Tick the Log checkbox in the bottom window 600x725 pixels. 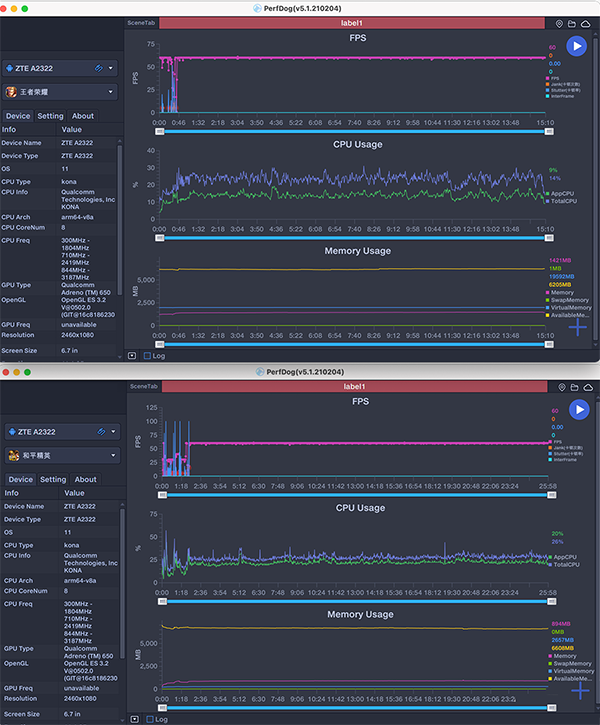[x=148, y=719]
